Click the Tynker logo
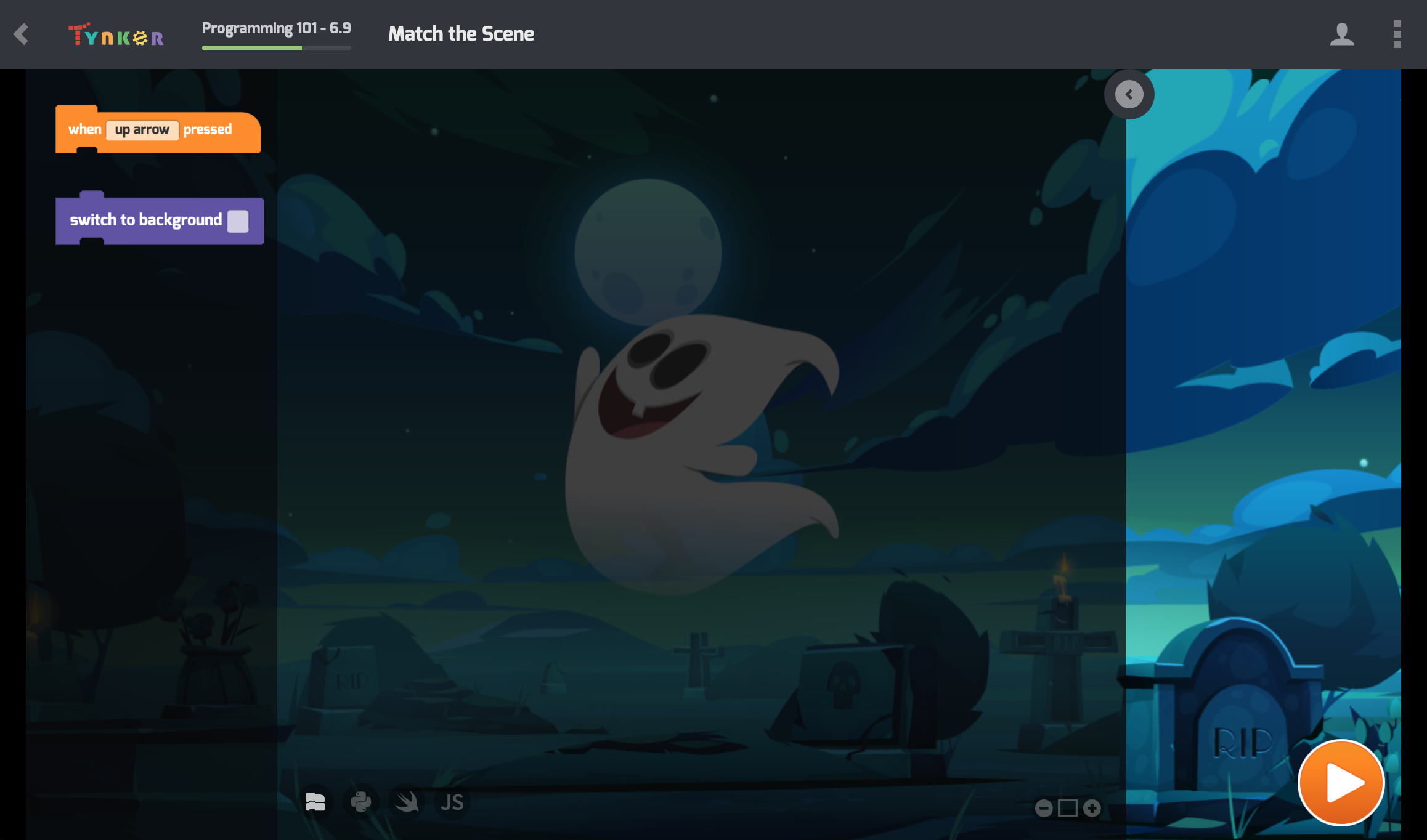This screenshot has width=1427, height=840. [116, 35]
